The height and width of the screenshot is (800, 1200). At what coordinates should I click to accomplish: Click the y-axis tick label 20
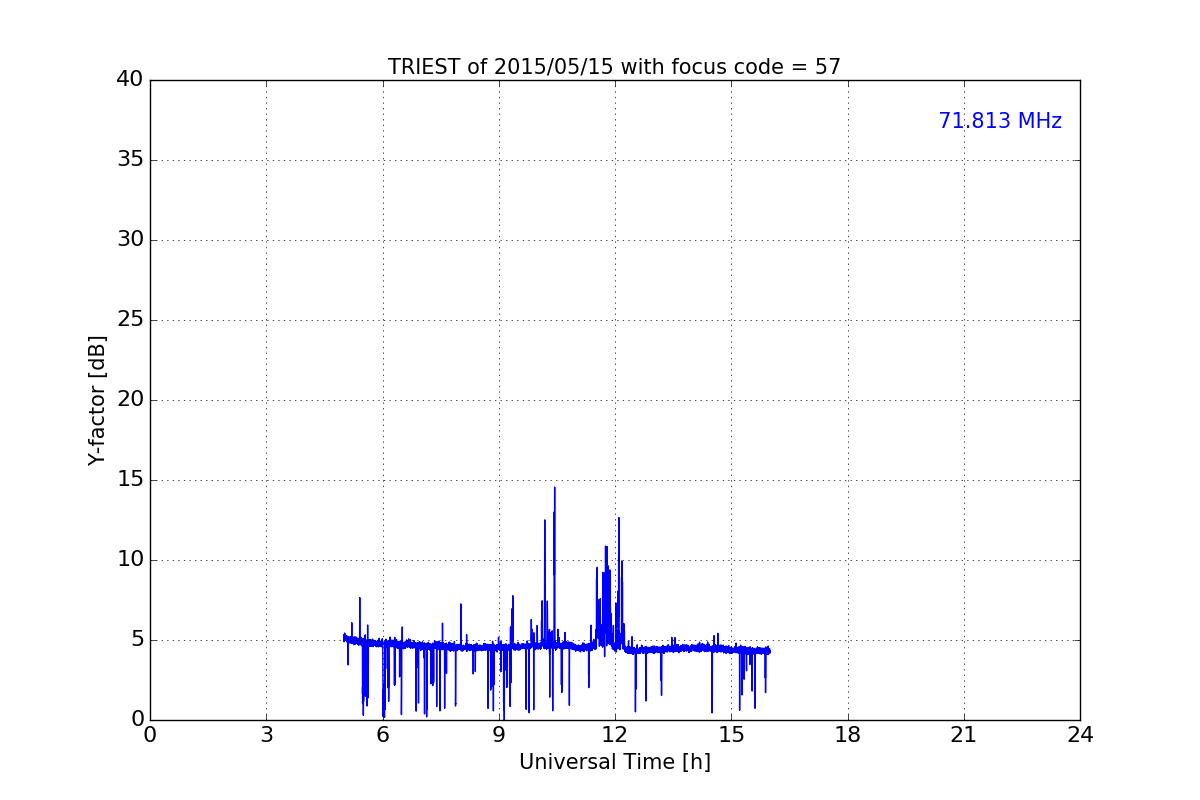pos(130,400)
